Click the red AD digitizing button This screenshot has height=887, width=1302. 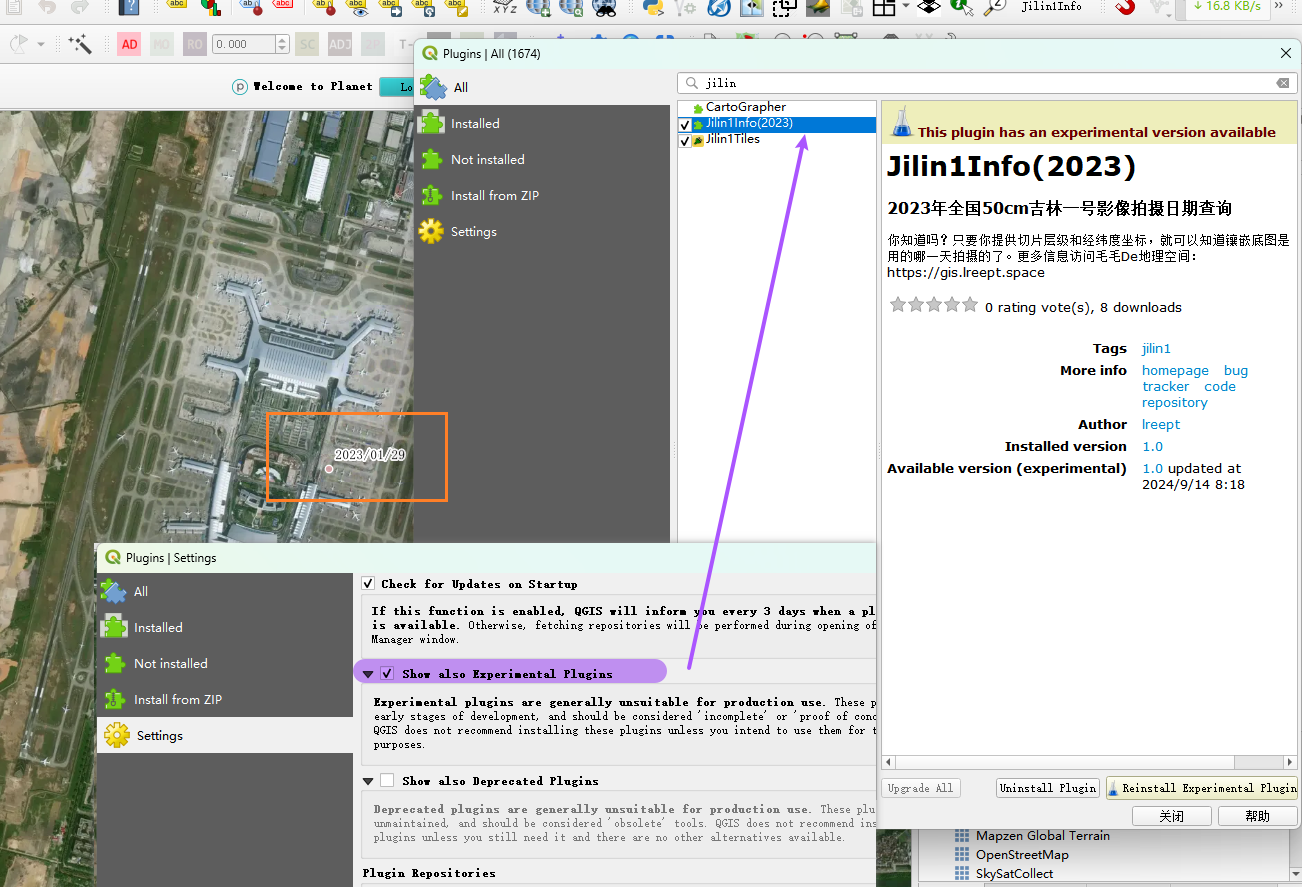point(129,44)
